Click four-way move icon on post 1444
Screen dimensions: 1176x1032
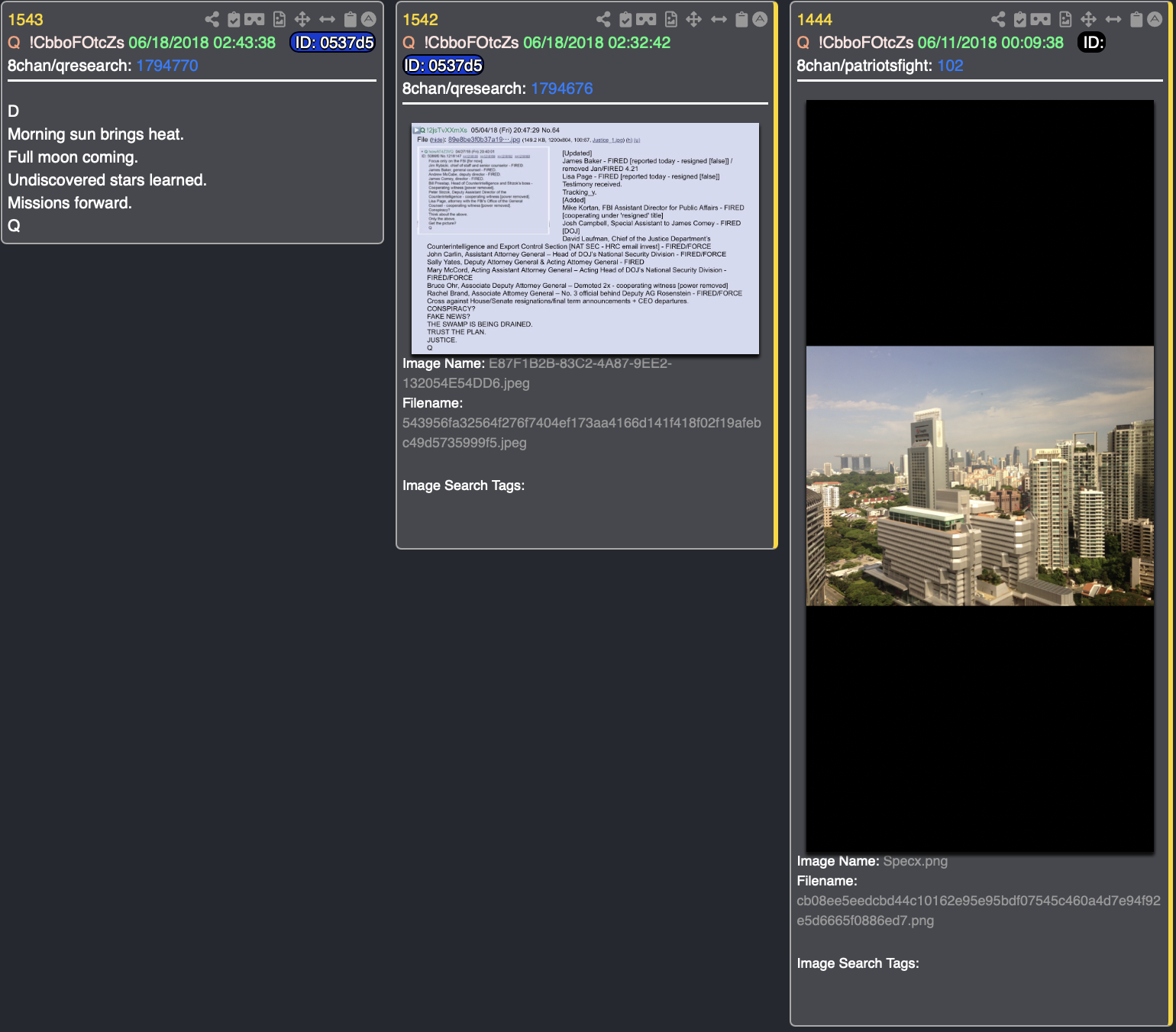(1088, 19)
